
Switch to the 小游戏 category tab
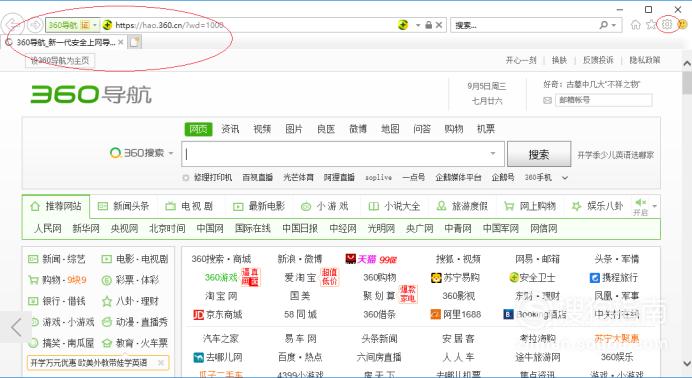[x=324, y=206]
